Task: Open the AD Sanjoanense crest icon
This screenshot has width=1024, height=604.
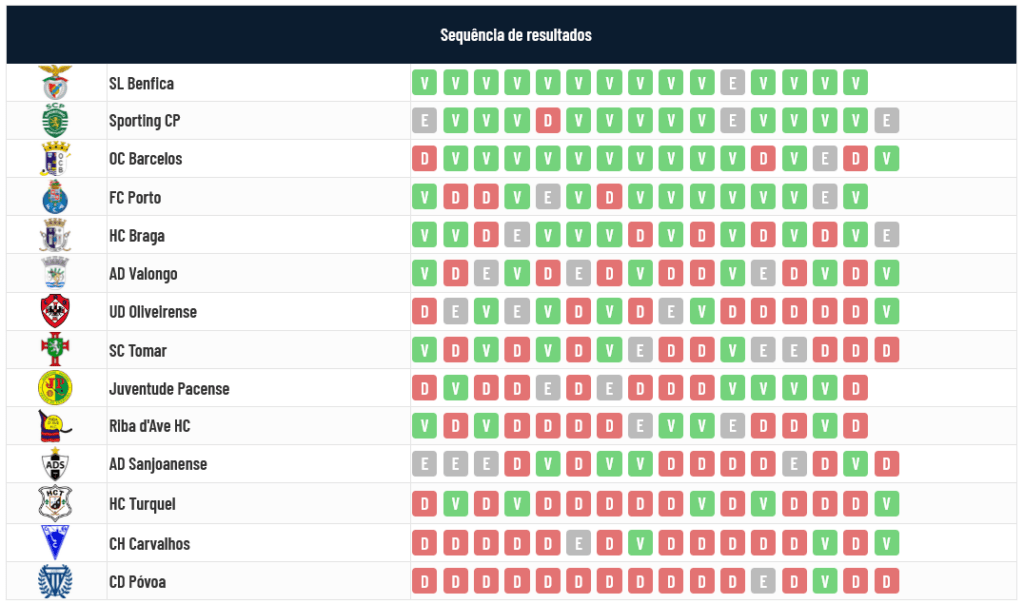Action: tap(55, 465)
